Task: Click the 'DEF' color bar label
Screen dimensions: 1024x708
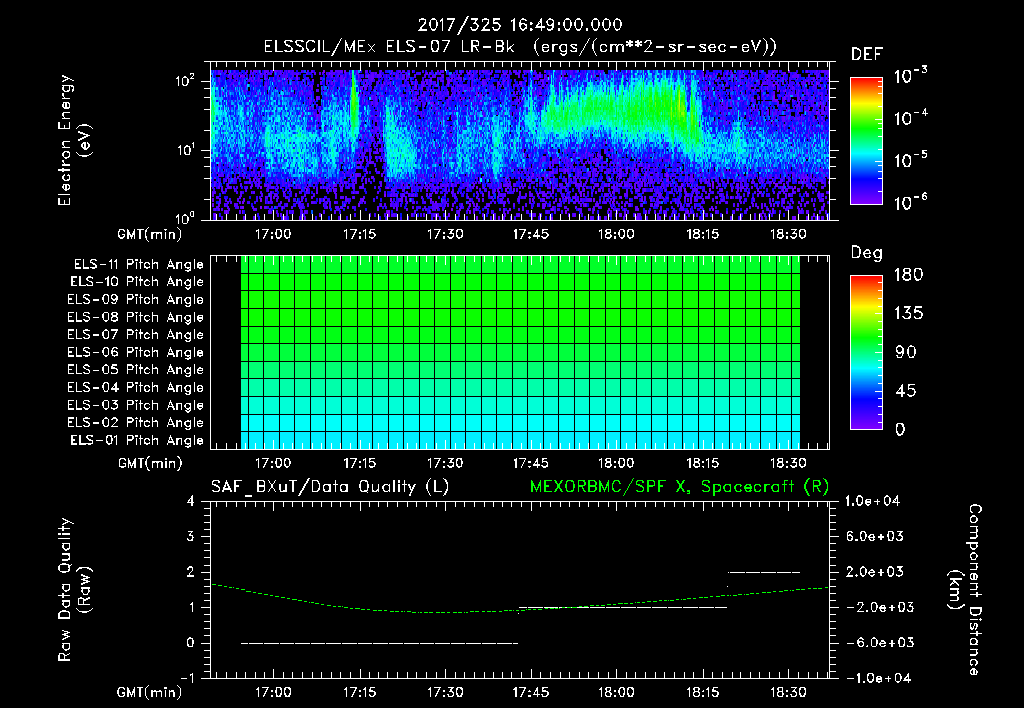Action: click(x=867, y=54)
